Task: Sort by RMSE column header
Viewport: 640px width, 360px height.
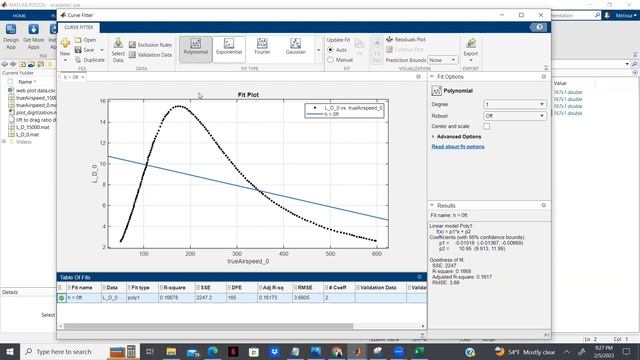Action: pyautogui.click(x=307, y=288)
